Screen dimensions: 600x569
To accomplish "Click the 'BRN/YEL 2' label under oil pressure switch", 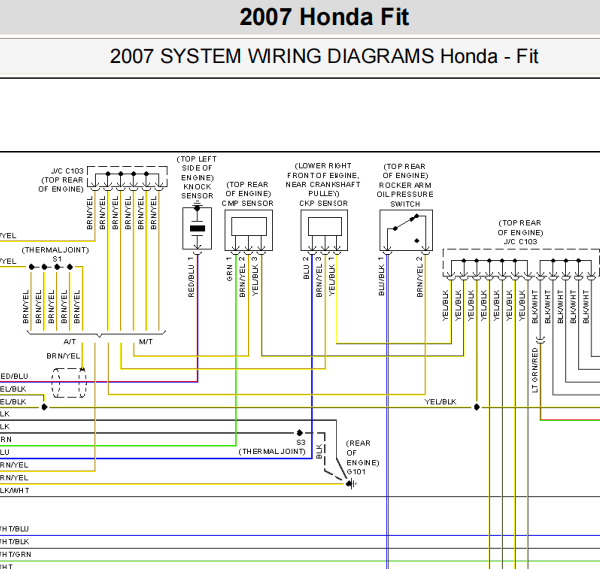I will 420,277.
